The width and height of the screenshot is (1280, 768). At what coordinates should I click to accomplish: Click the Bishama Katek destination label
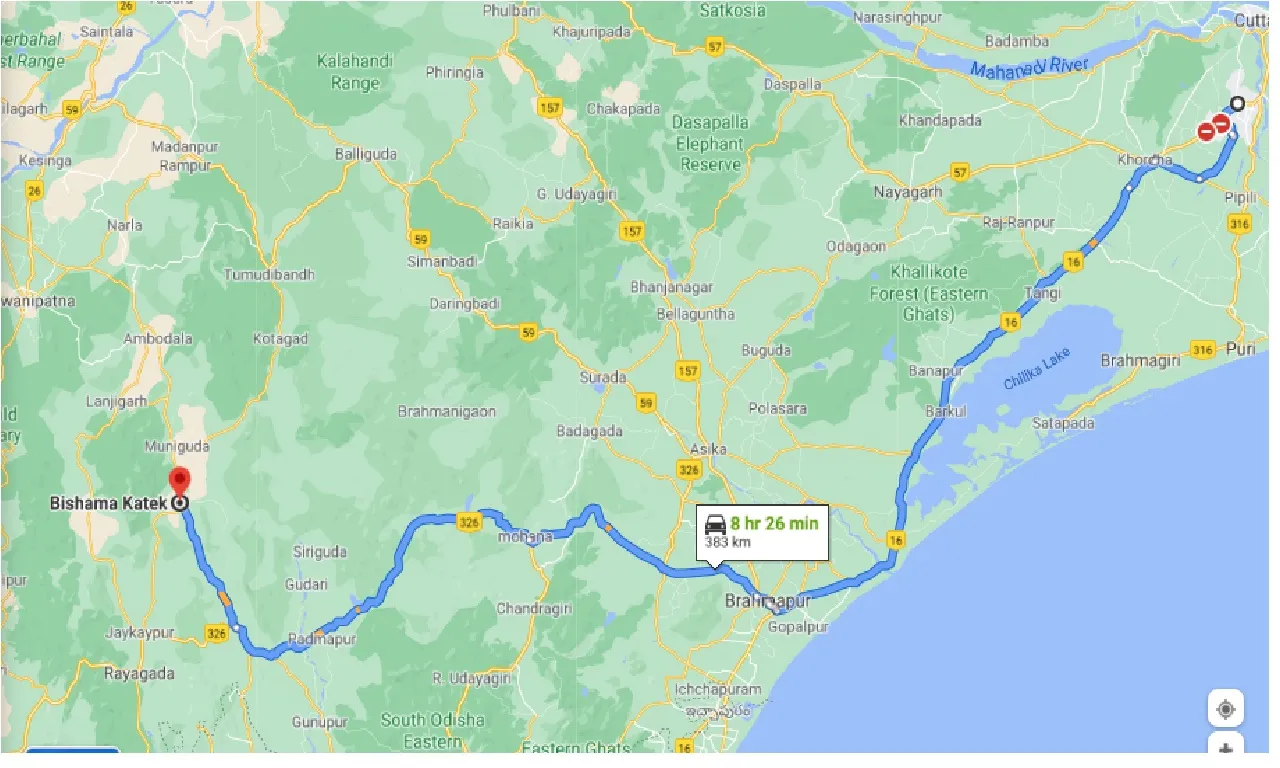(108, 503)
